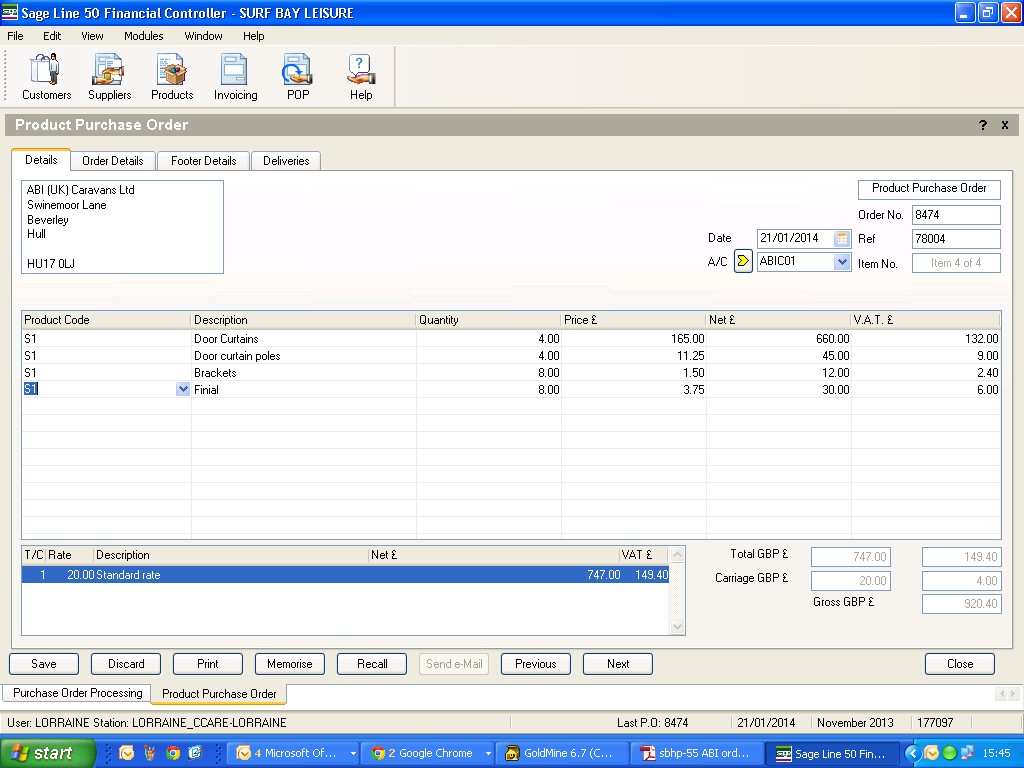Click into the Ref field containing 78004
The image size is (1024, 768).
point(955,239)
